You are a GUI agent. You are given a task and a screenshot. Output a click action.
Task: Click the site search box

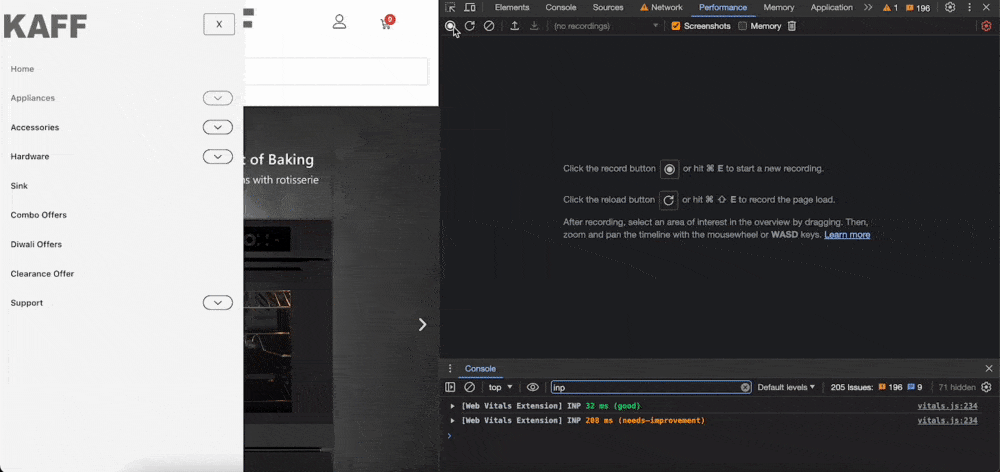[335, 71]
